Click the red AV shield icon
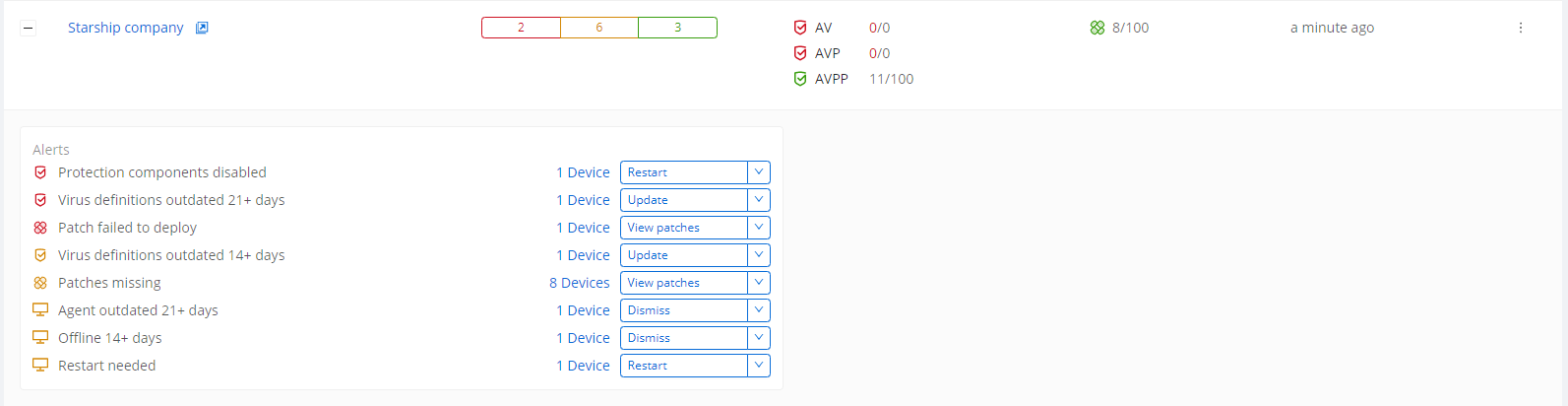Image resolution: width=1568 pixels, height=406 pixels. 800,28
